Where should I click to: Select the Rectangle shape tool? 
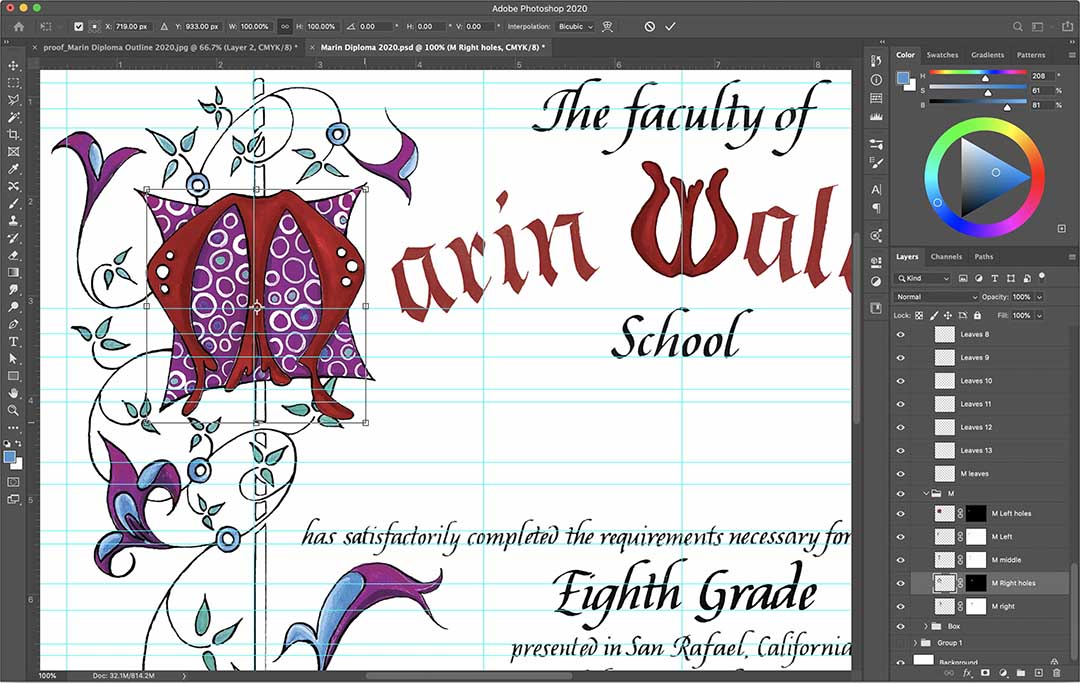click(13, 376)
